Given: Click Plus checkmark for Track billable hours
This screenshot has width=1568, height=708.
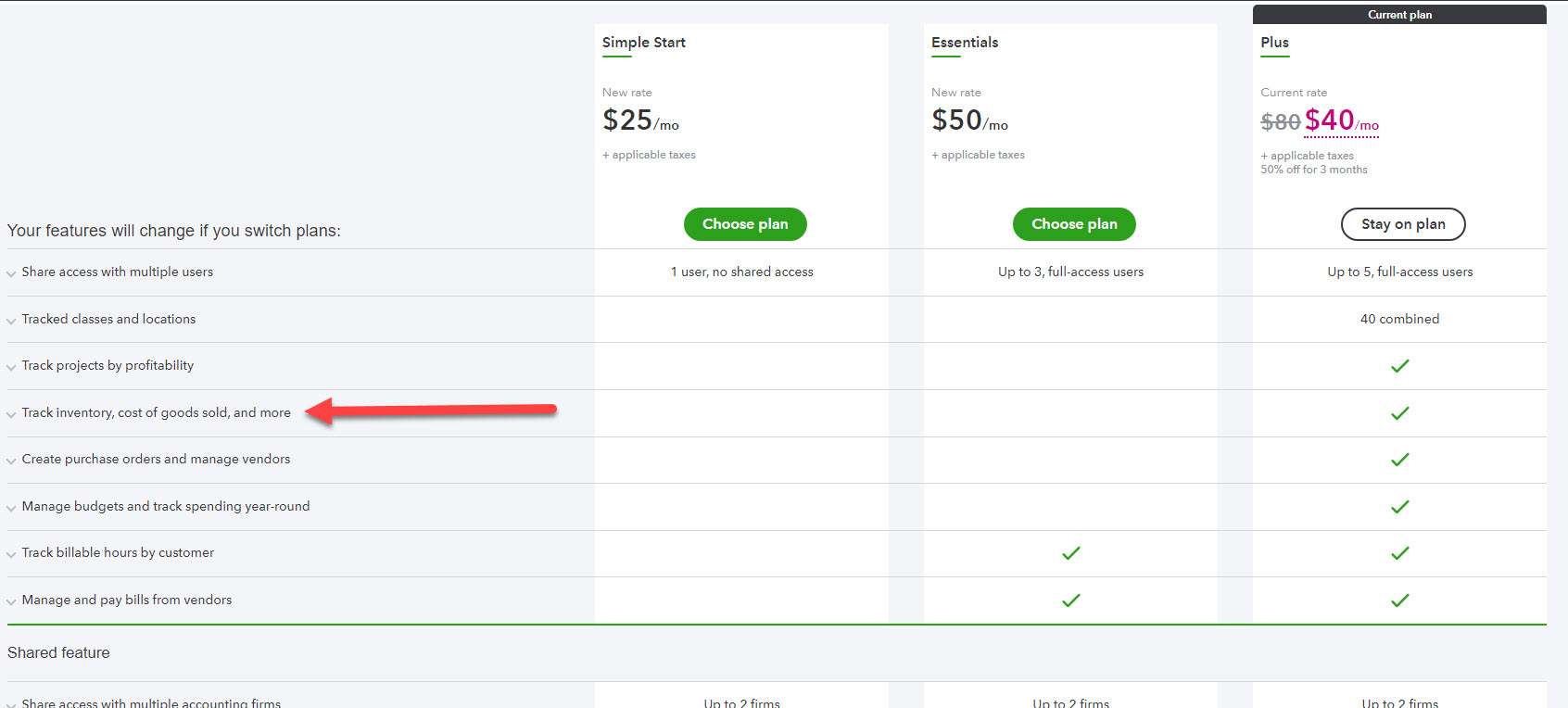Looking at the screenshot, I should [1399, 553].
